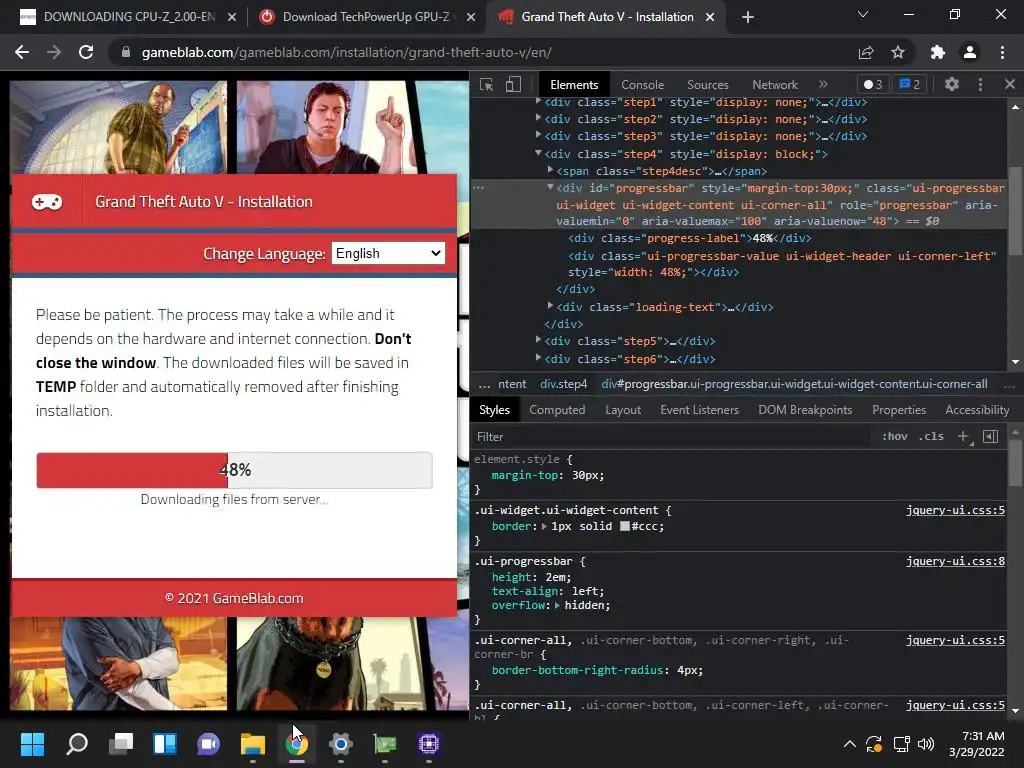
Task: Expand the step4desc span node
Action: (x=551, y=170)
